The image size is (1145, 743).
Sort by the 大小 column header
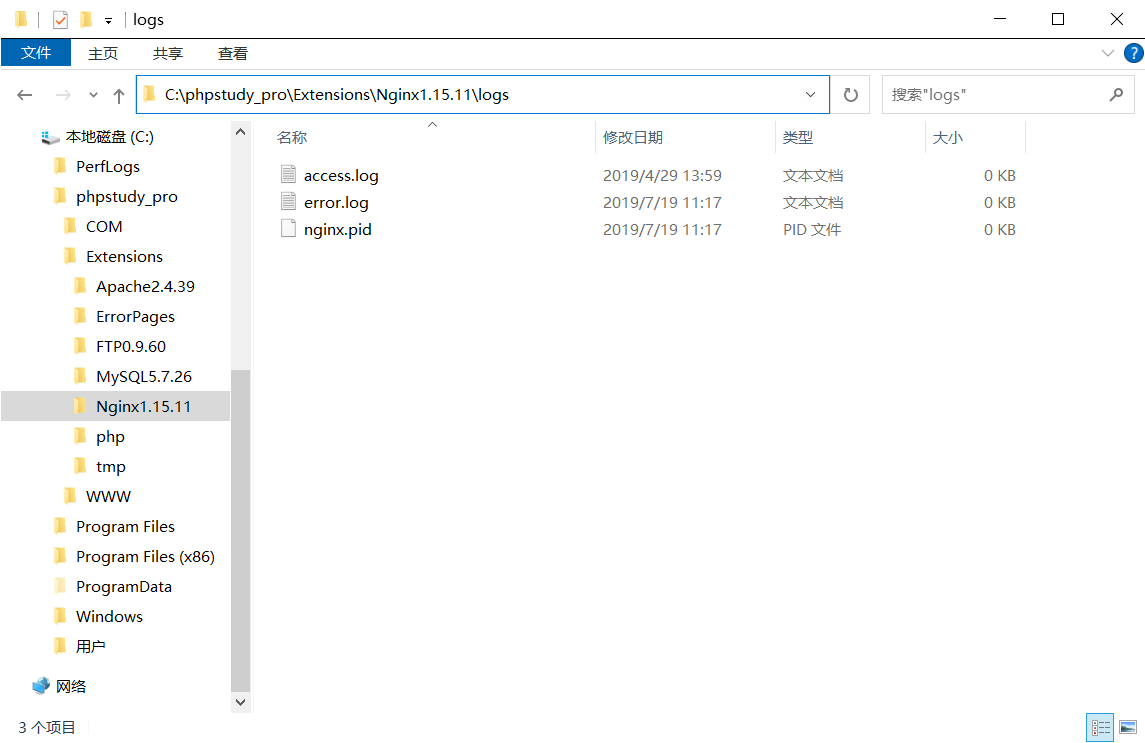(x=975, y=137)
